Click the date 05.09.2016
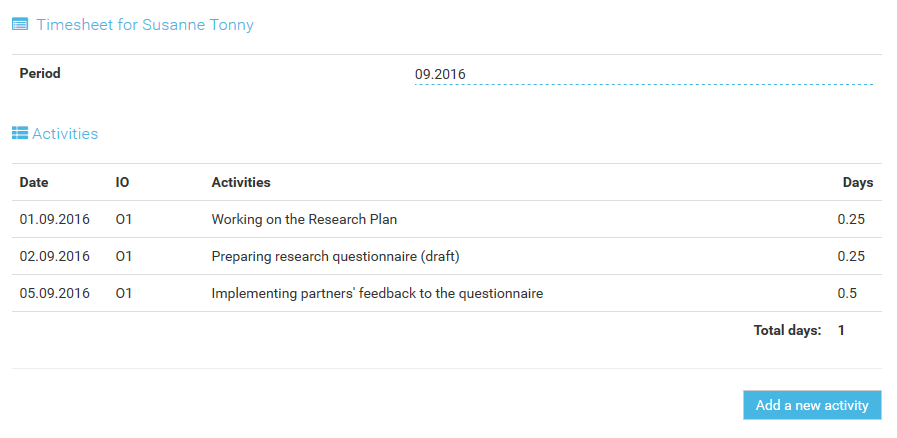Viewport: 897px width, 438px height. 54,293
